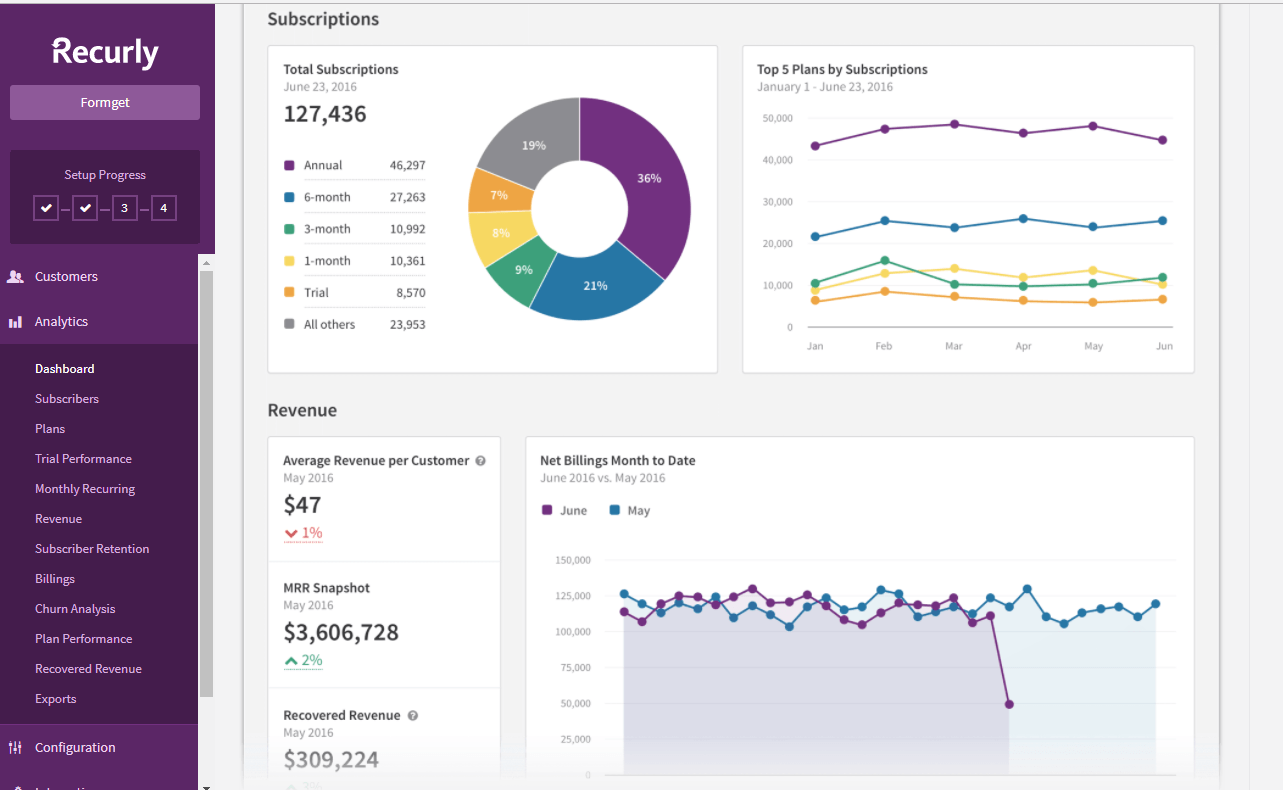Image resolution: width=1283 pixels, height=790 pixels.
Task: Click red down arrow beside 1%
Action: (291, 534)
